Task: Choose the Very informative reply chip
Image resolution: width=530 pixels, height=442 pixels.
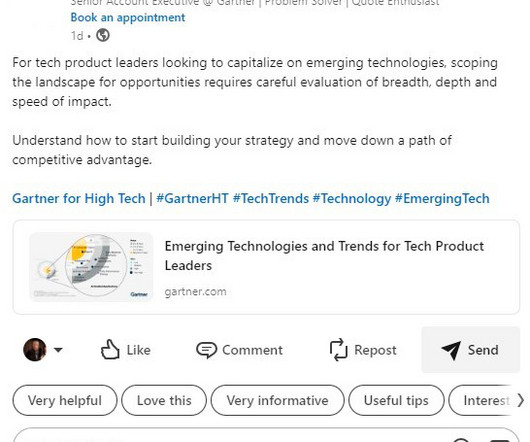Action: (x=278, y=400)
